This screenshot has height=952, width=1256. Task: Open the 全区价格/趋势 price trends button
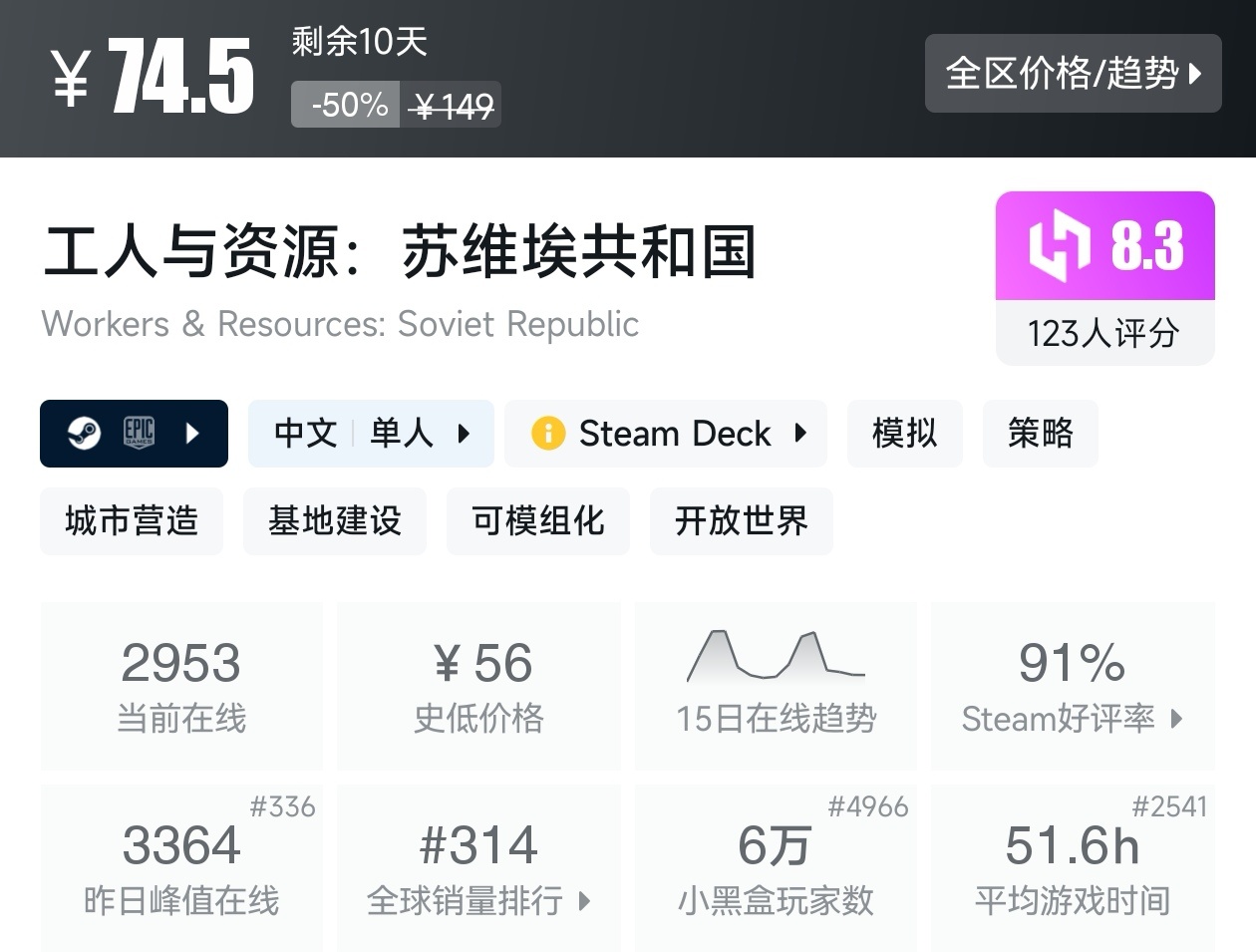tap(1073, 73)
